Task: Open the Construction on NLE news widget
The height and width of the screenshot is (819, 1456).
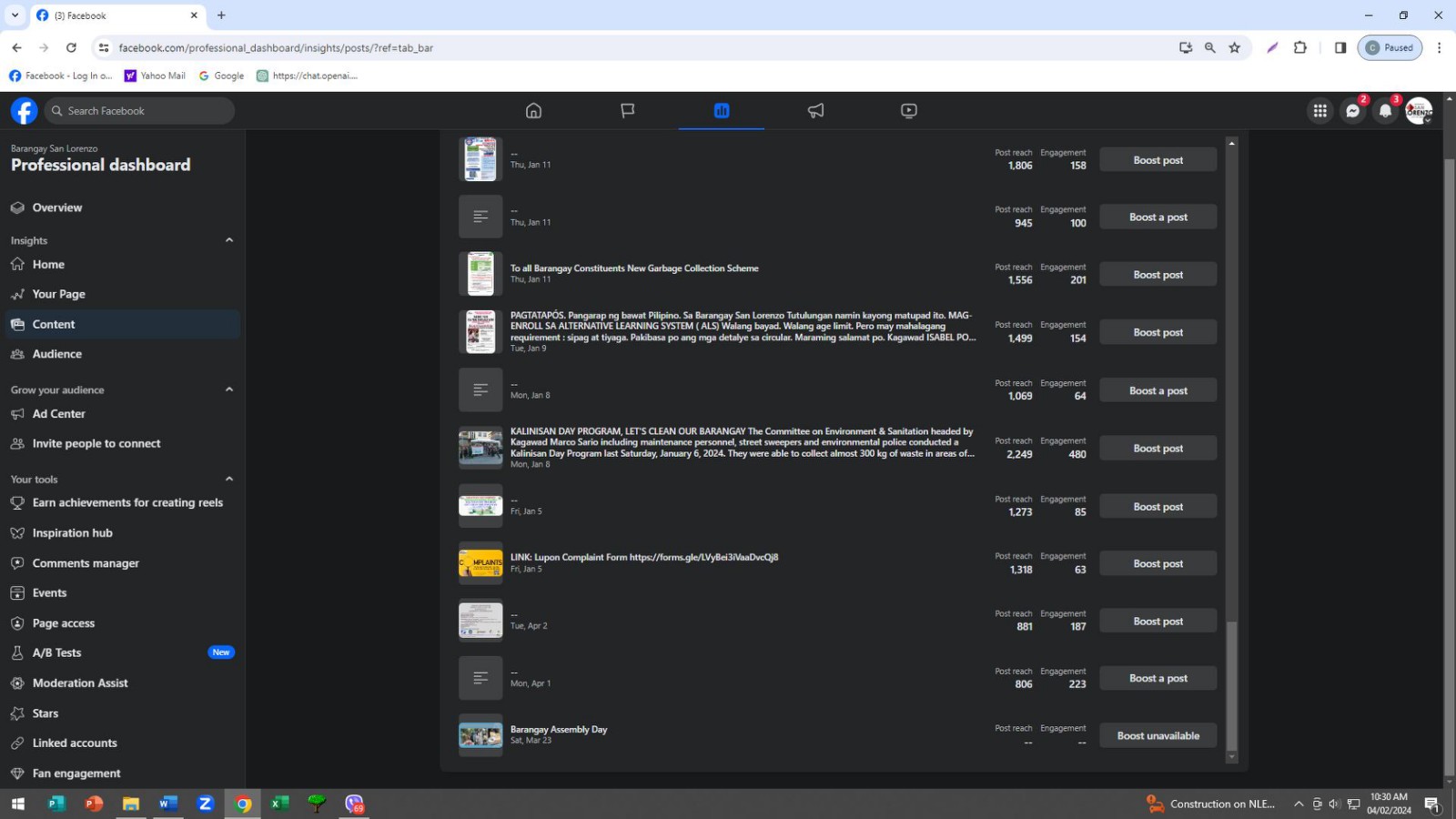Action: coord(1211,804)
